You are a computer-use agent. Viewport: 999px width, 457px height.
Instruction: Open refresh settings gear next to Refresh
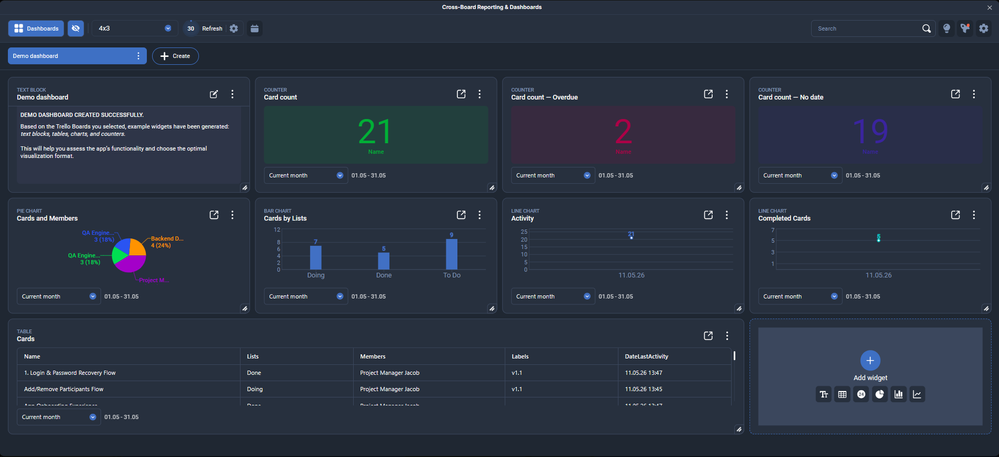pyautogui.click(x=234, y=28)
